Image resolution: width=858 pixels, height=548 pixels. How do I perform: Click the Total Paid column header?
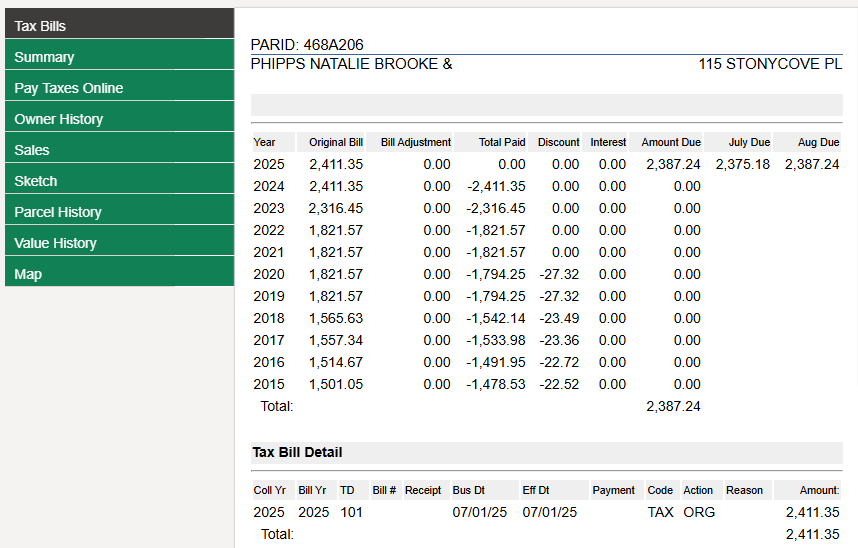tap(502, 142)
